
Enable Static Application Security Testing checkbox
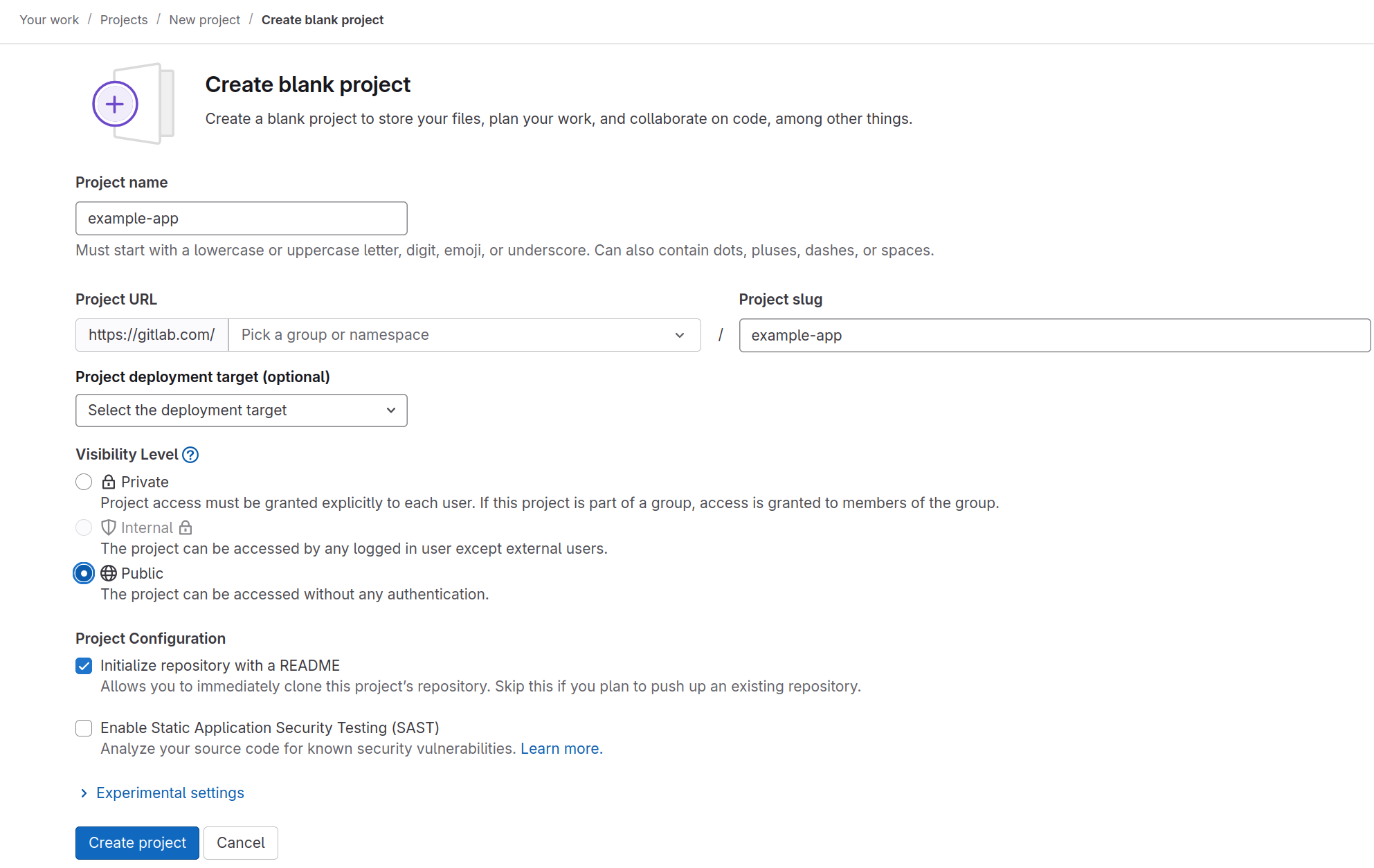(84, 728)
